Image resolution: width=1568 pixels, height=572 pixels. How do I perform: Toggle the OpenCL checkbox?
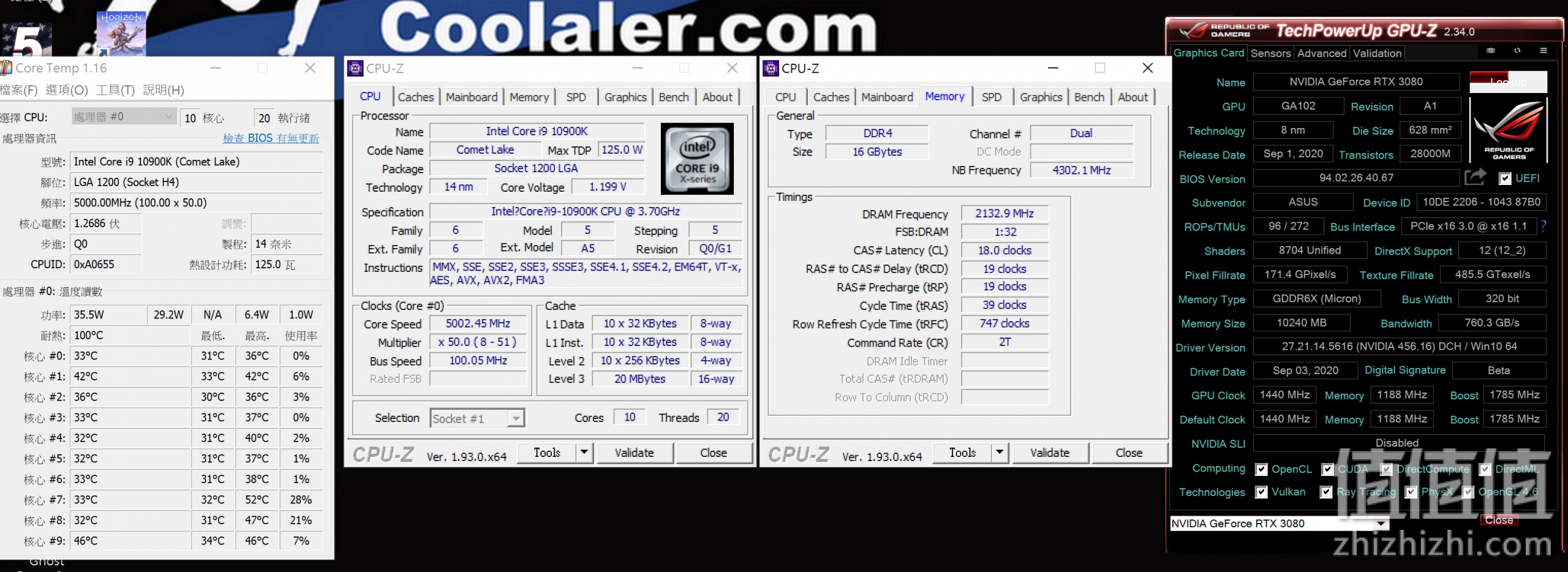pyautogui.click(x=1261, y=469)
